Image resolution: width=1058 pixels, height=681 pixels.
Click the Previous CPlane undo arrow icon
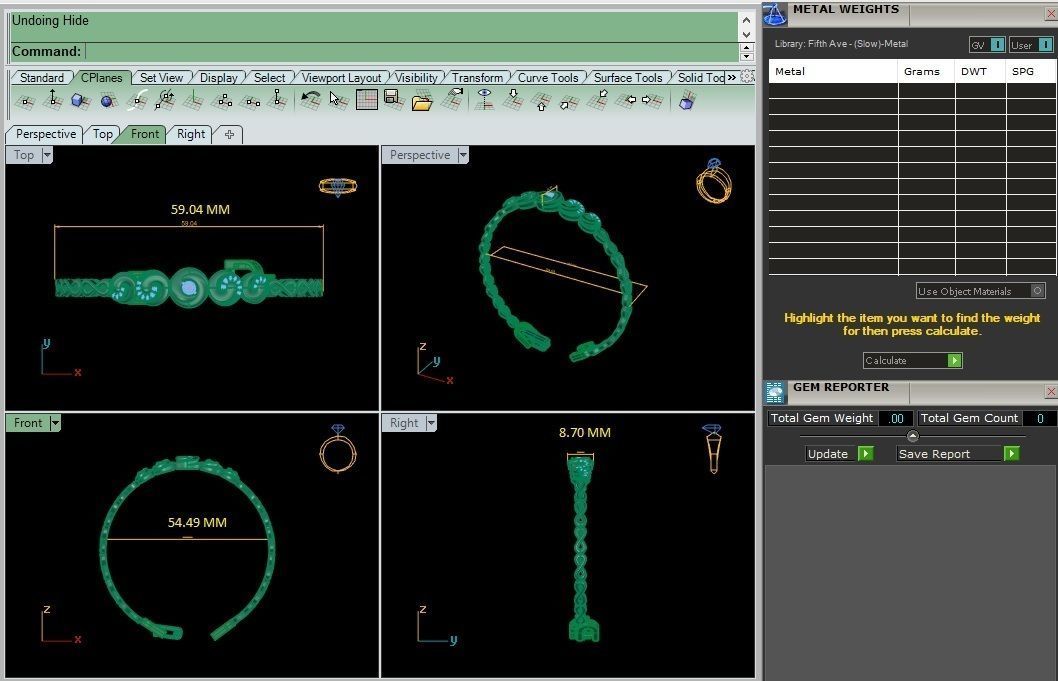coord(310,101)
